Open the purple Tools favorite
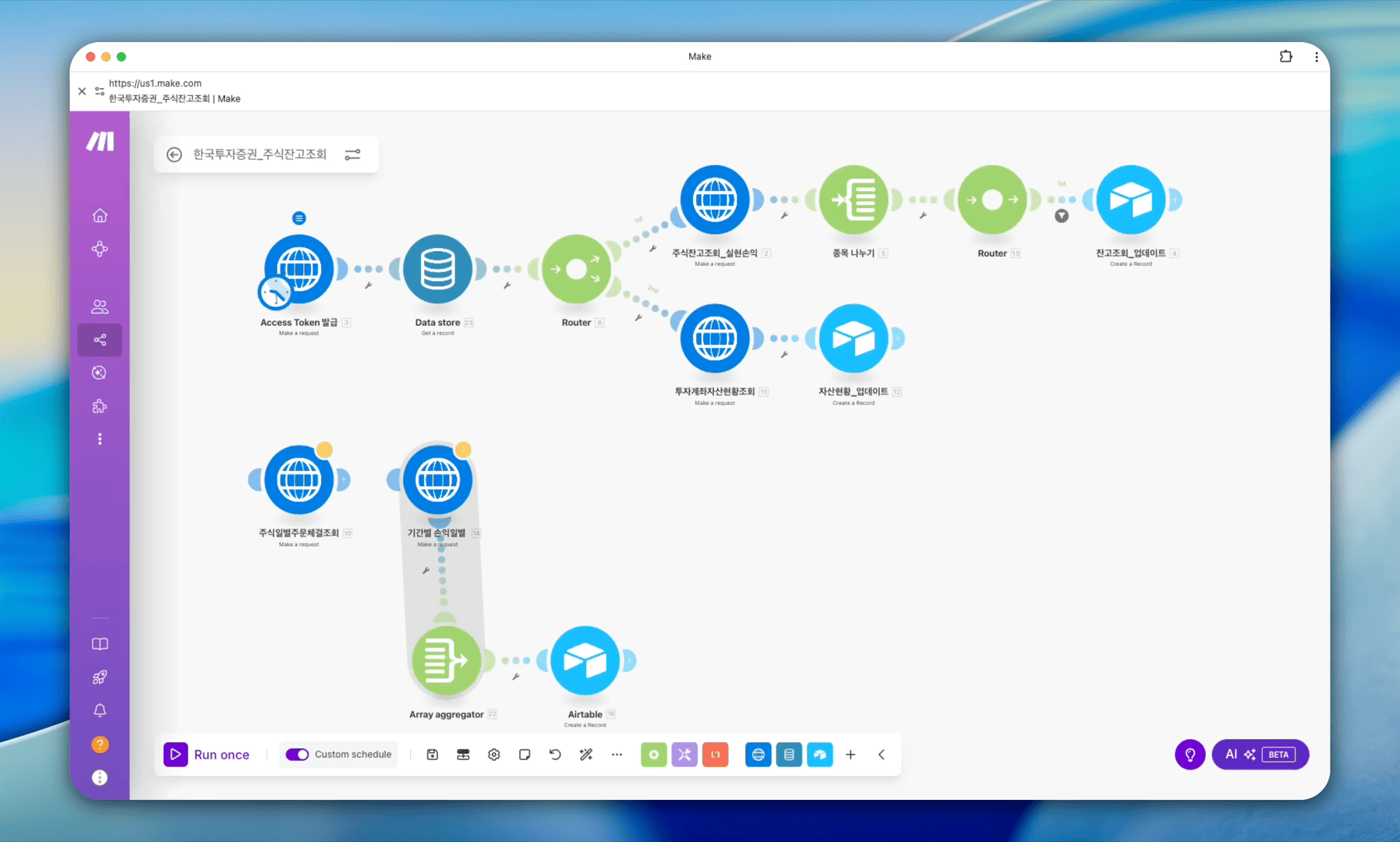This screenshot has width=1400, height=842. coord(684,755)
